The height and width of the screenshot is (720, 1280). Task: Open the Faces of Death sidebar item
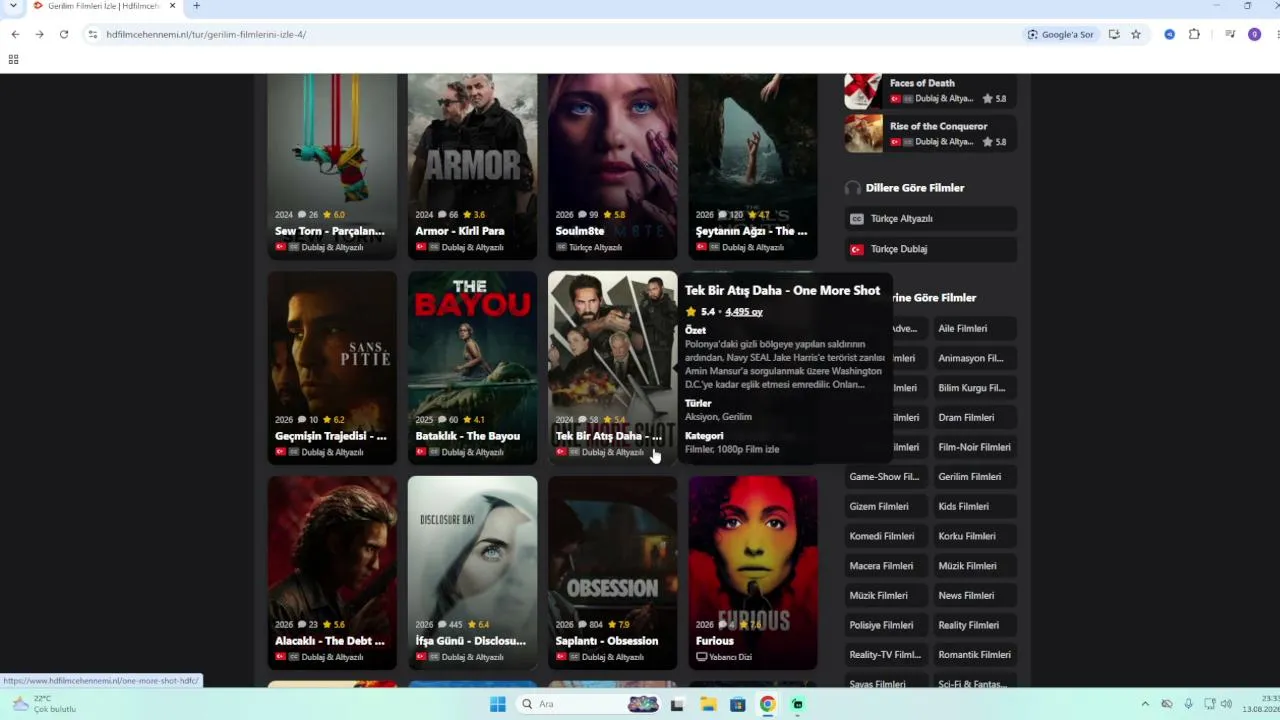(930, 91)
